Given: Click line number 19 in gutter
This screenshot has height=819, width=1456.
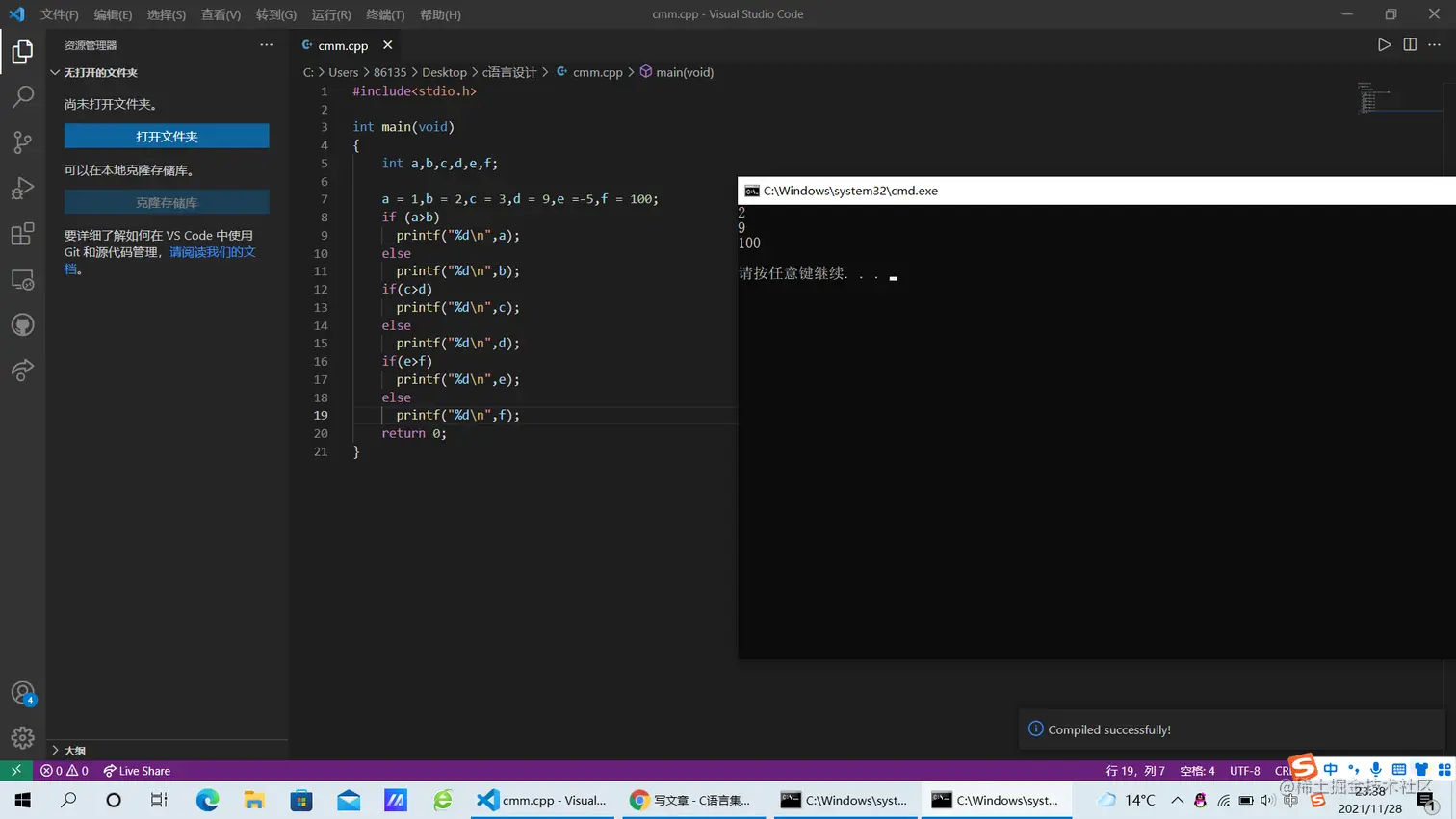Looking at the screenshot, I should 321,416.
